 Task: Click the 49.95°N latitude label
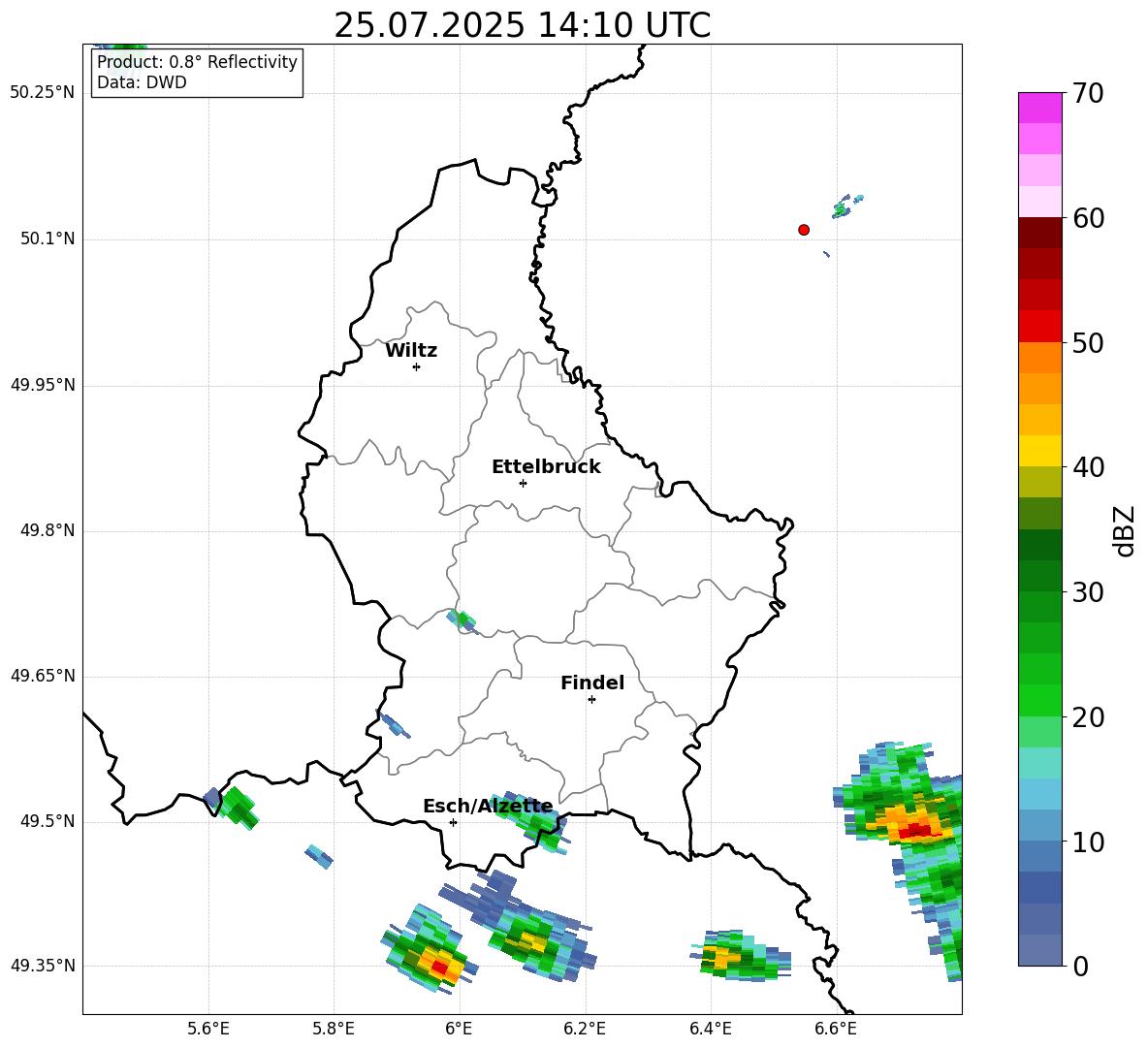coord(43,385)
